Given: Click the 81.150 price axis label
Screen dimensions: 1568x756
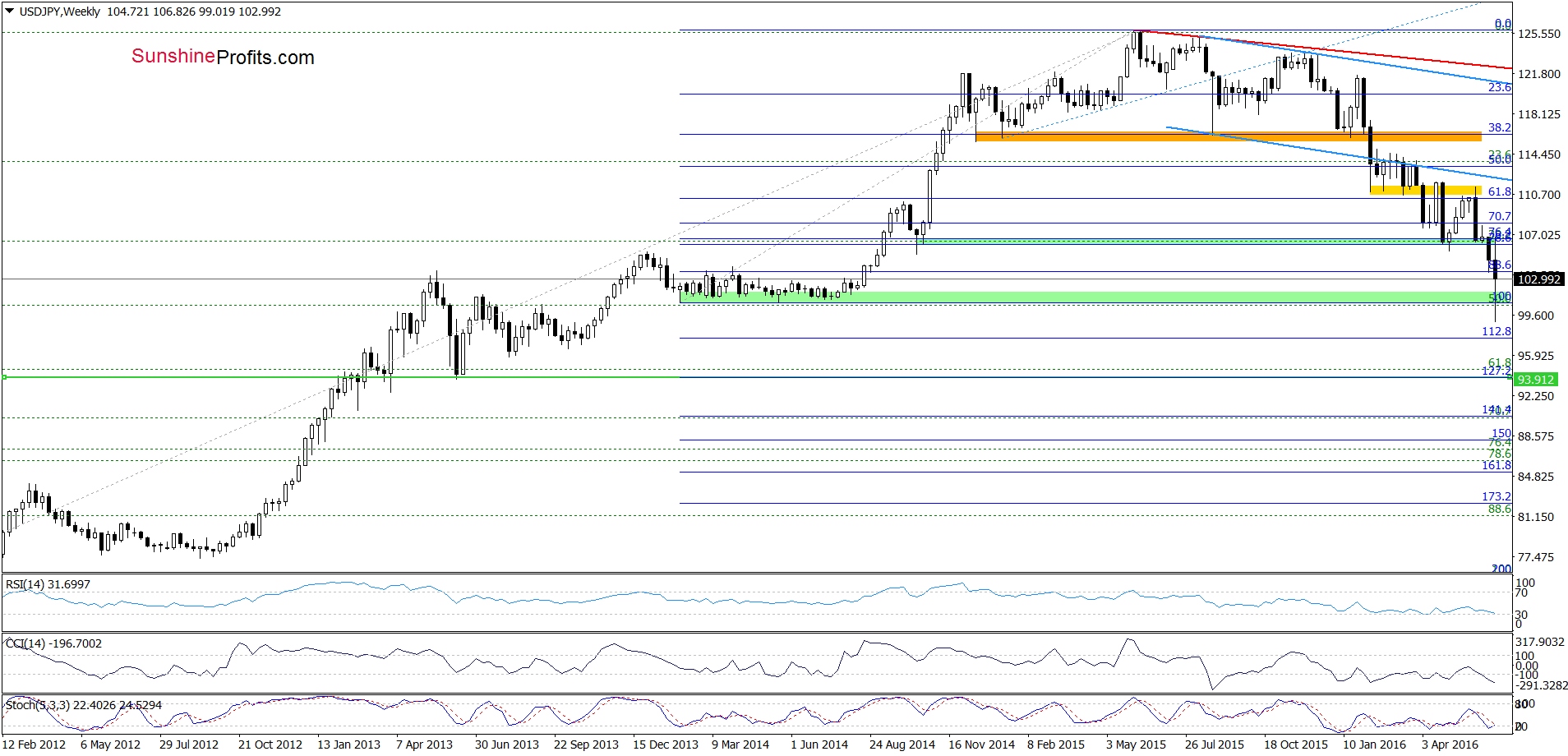Looking at the screenshot, I should pos(1536,517).
